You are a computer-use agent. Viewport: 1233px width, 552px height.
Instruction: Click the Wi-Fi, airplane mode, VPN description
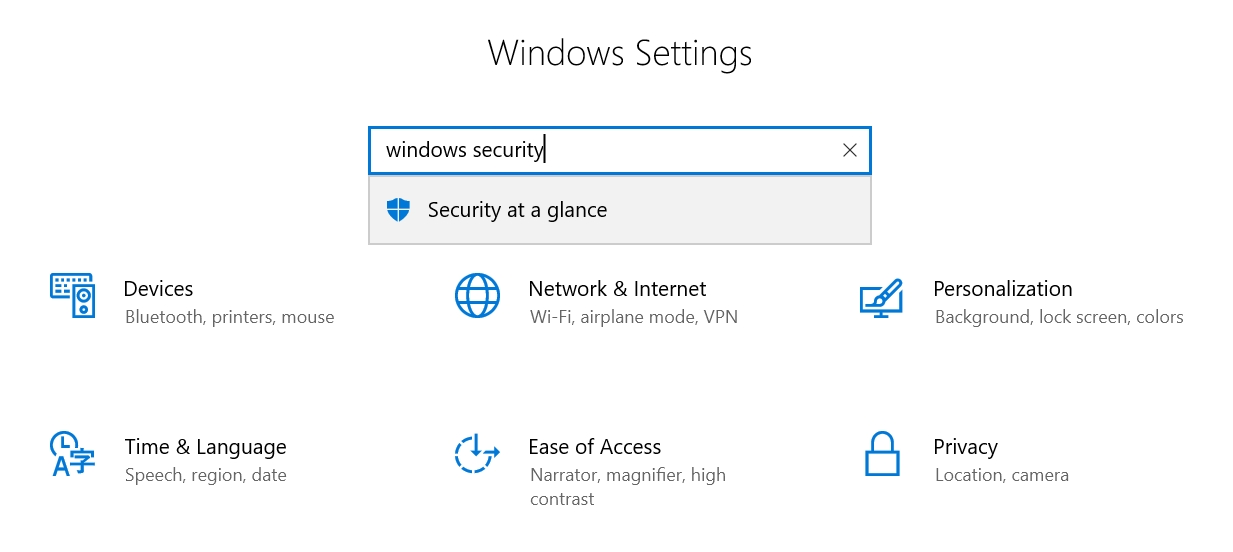[x=633, y=317]
